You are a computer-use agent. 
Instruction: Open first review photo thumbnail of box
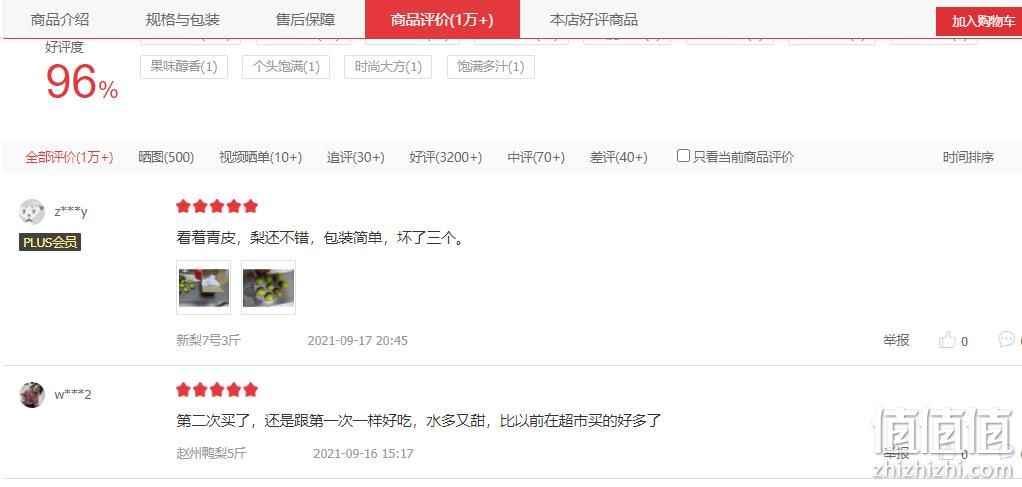click(203, 288)
